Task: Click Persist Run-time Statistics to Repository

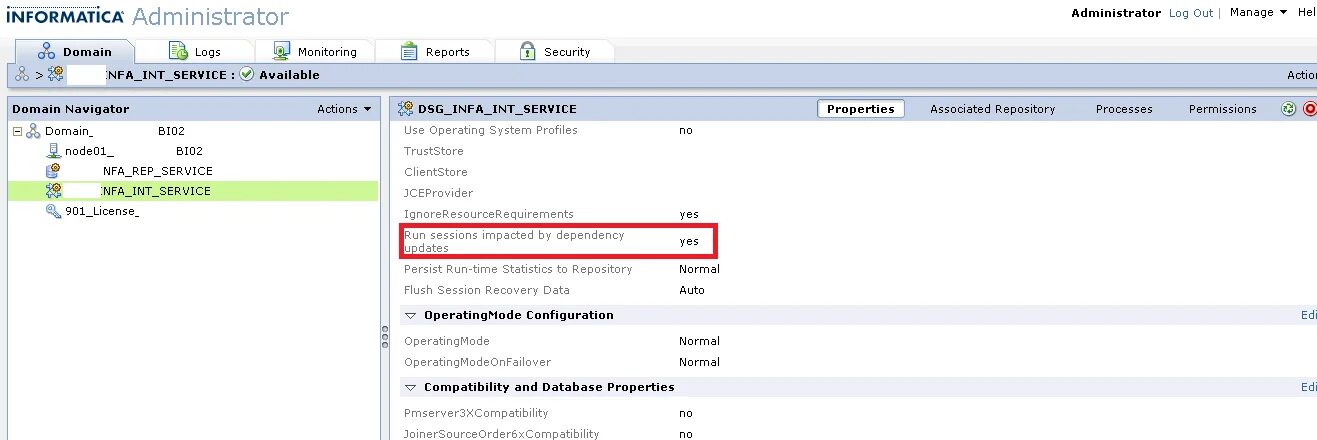Action: [518, 269]
